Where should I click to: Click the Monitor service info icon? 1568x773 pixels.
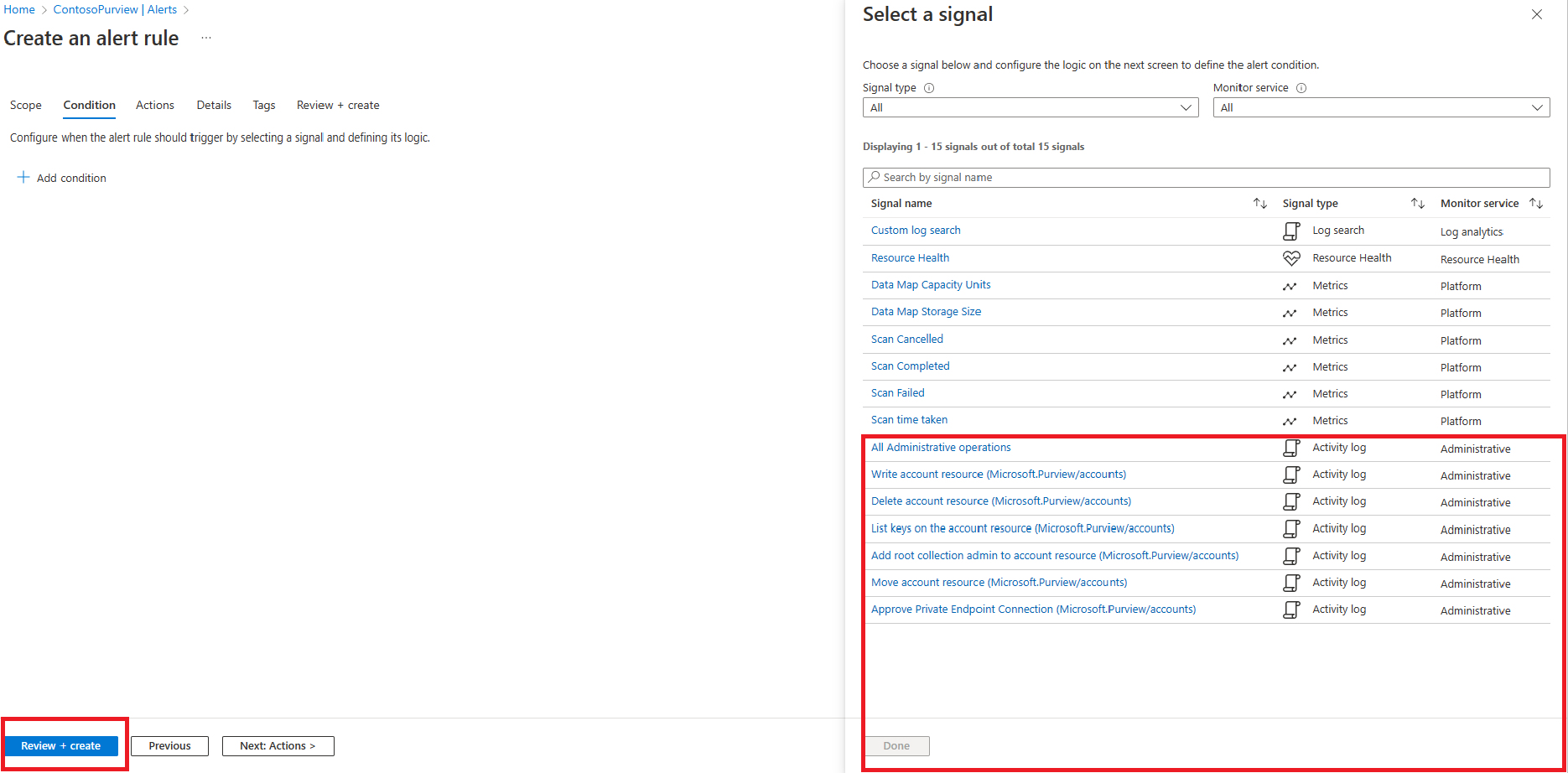(1301, 88)
